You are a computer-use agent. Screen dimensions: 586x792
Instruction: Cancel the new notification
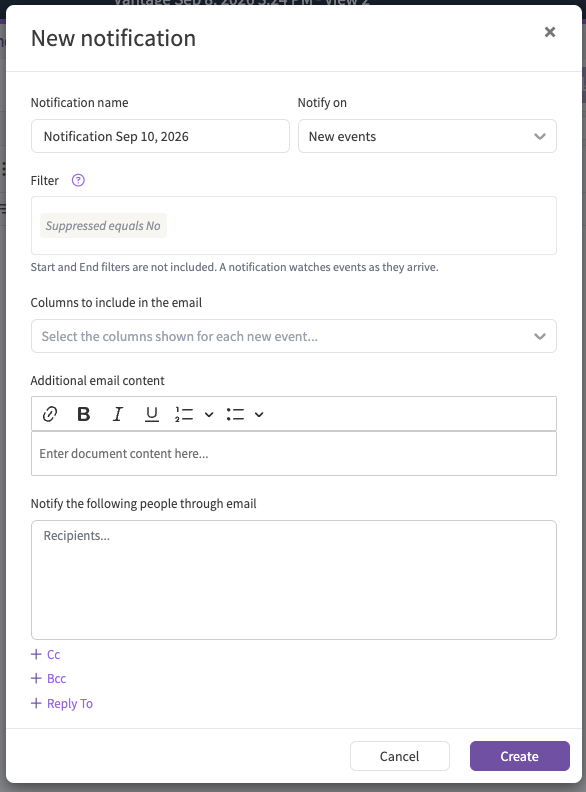(400, 756)
